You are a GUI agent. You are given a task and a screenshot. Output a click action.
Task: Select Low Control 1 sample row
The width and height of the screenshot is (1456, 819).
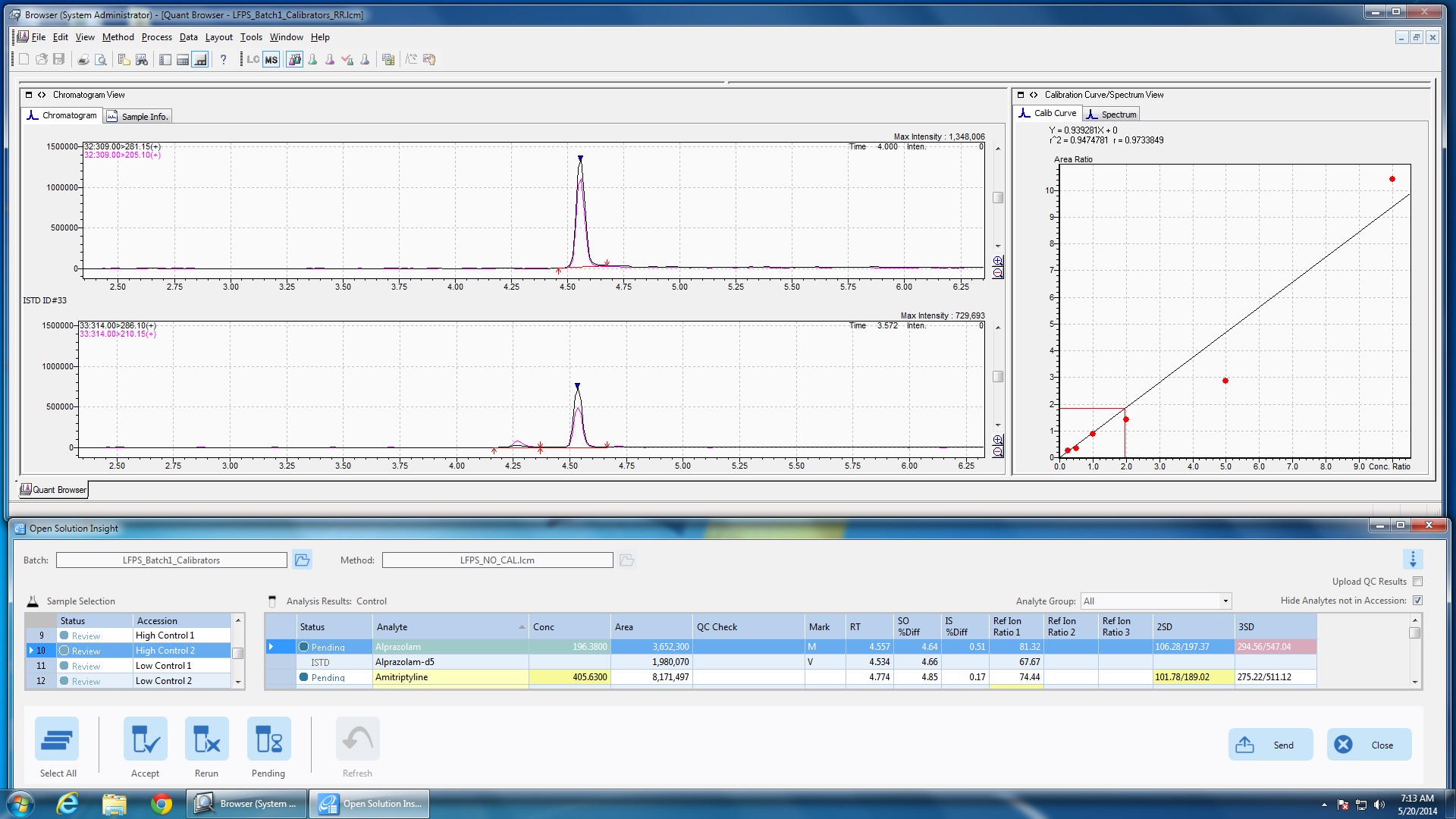[x=163, y=666]
